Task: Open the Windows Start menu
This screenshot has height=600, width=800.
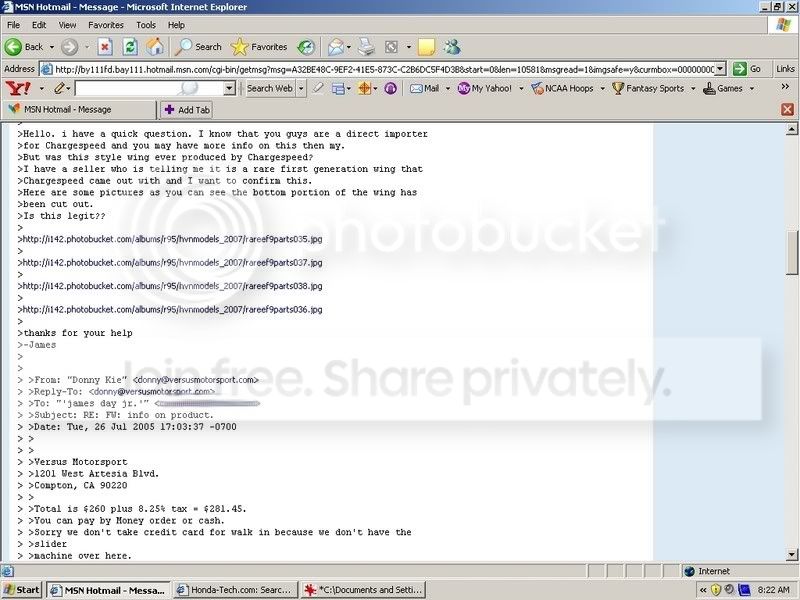Action: coord(22,589)
